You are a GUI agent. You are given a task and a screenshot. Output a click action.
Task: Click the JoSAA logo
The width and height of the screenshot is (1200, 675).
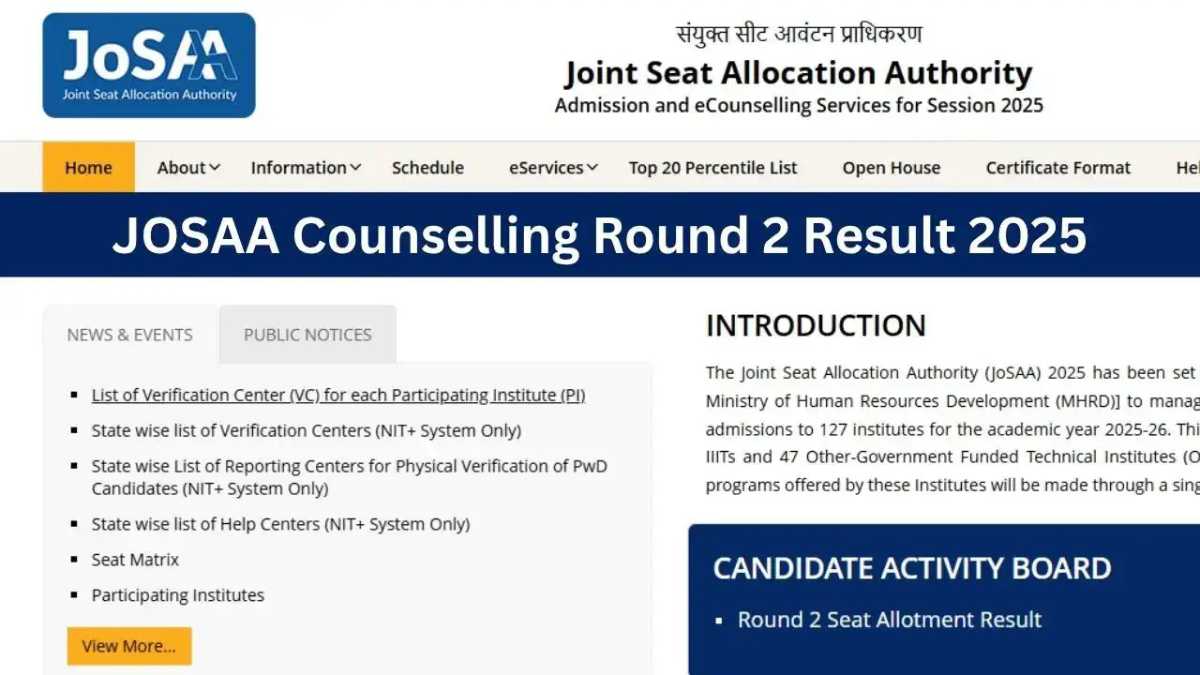tap(148, 64)
